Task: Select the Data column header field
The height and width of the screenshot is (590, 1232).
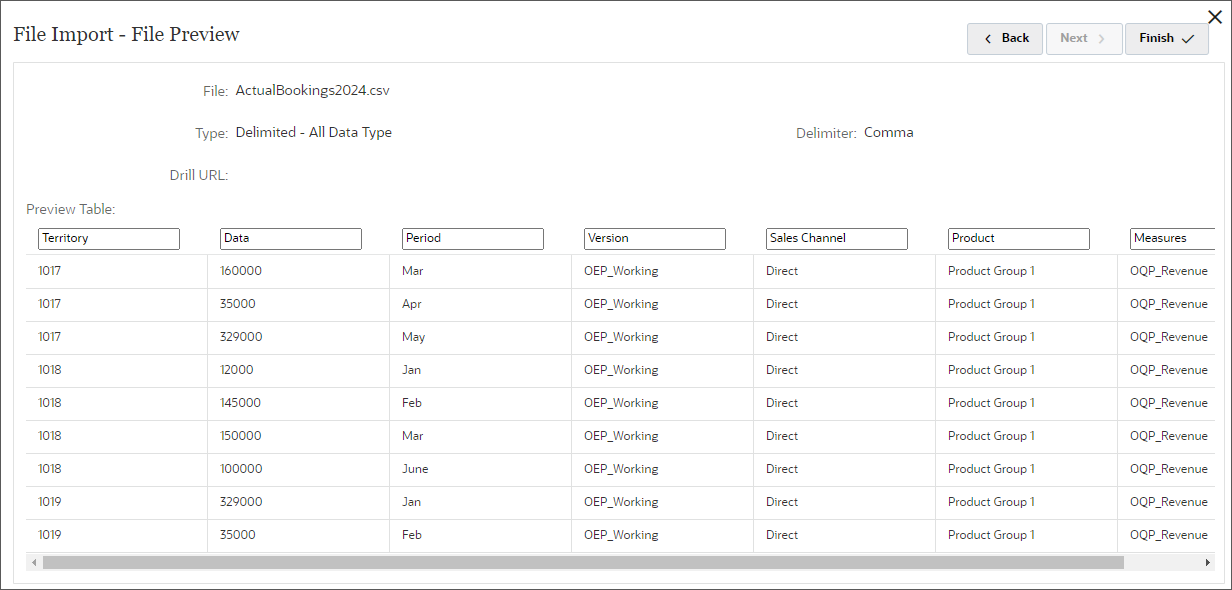Action: pyautogui.click(x=290, y=238)
